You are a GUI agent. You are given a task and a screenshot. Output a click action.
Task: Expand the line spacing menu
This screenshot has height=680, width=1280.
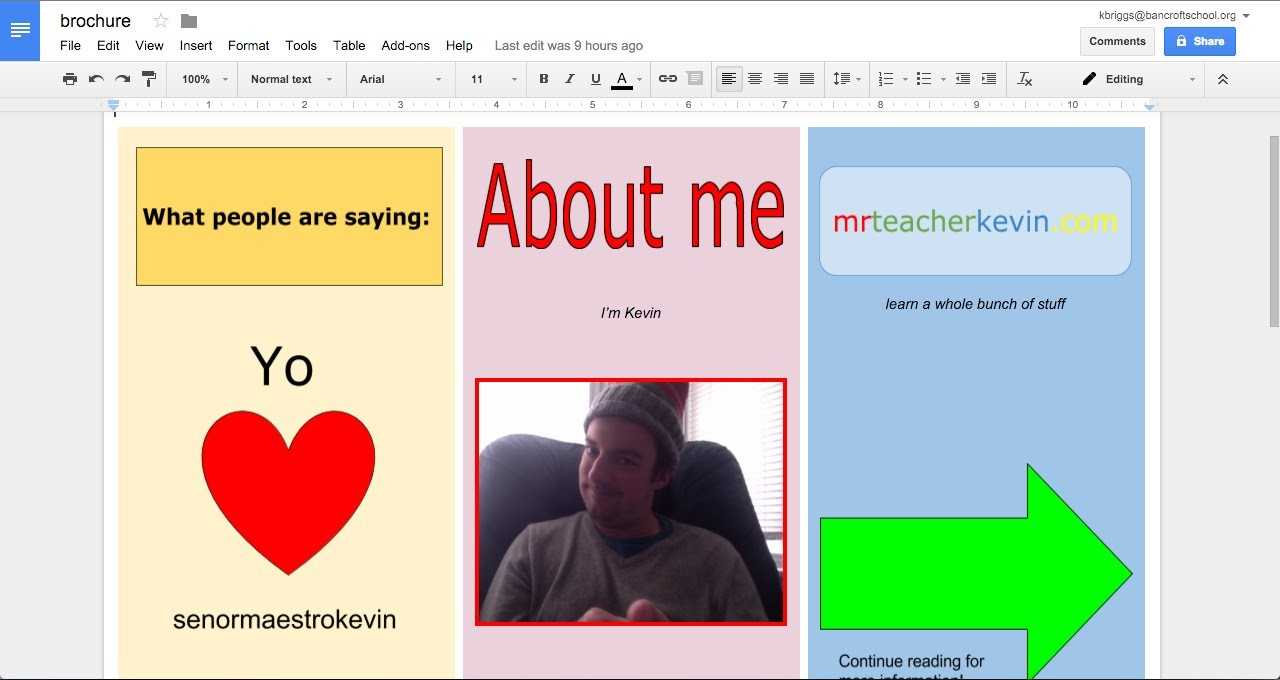click(846, 79)
